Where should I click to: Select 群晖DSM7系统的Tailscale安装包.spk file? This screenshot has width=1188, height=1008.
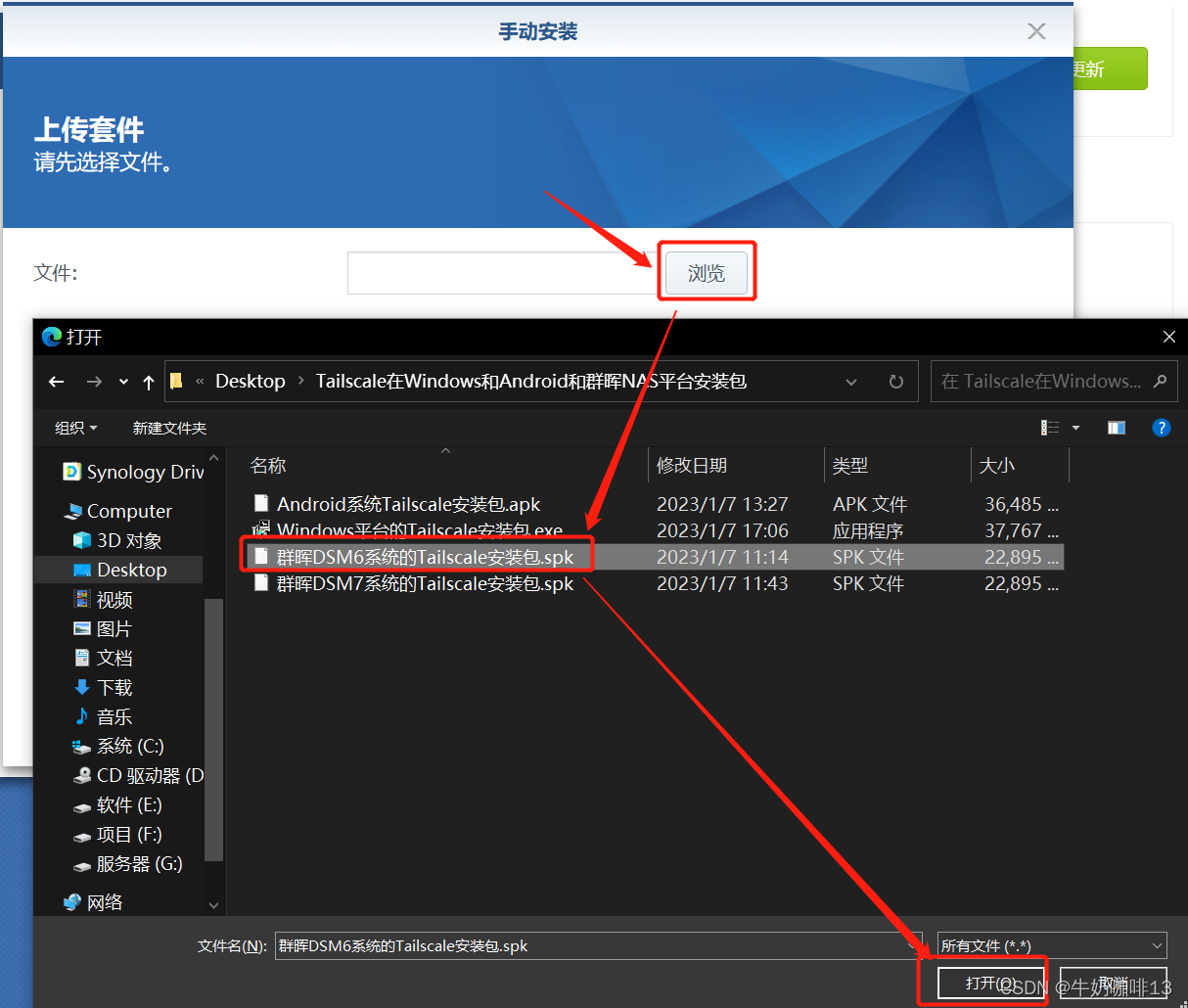(425, 583)
